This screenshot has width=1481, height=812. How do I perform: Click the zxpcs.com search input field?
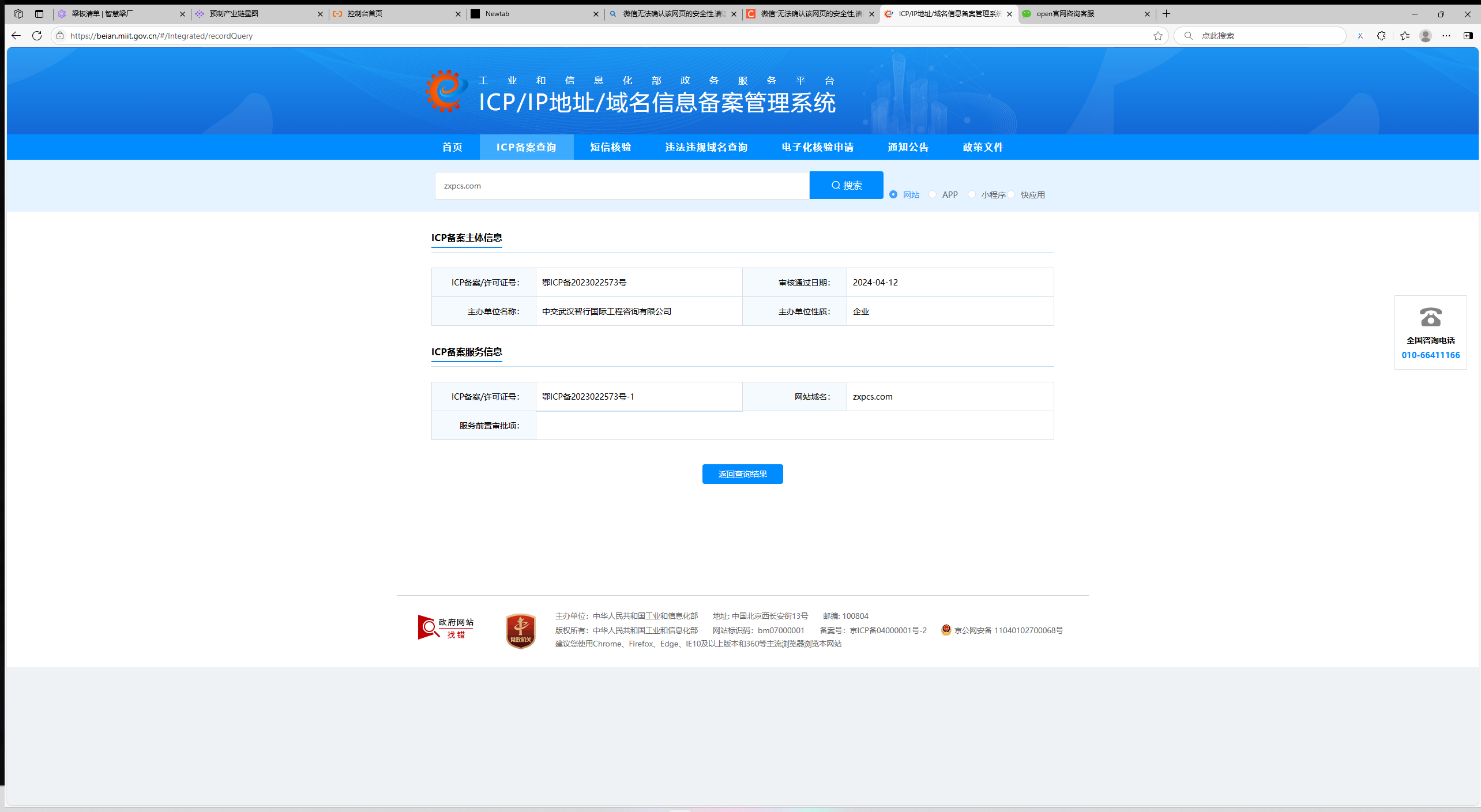(622, 186)
